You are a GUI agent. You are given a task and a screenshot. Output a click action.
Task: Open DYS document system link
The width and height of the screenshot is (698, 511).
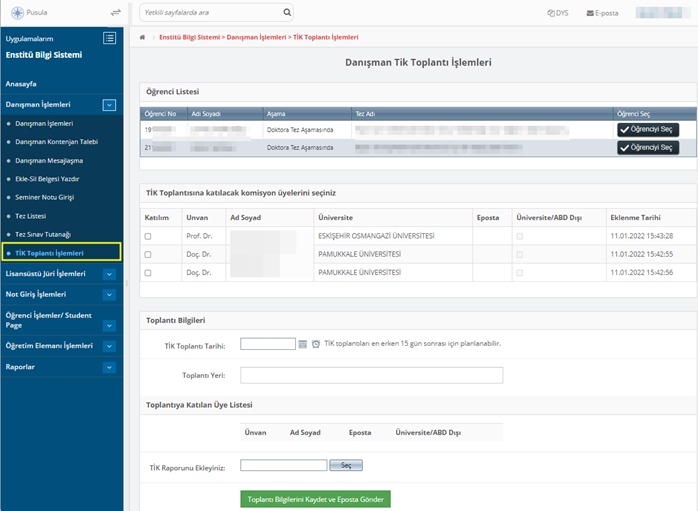tap(558, 13)
